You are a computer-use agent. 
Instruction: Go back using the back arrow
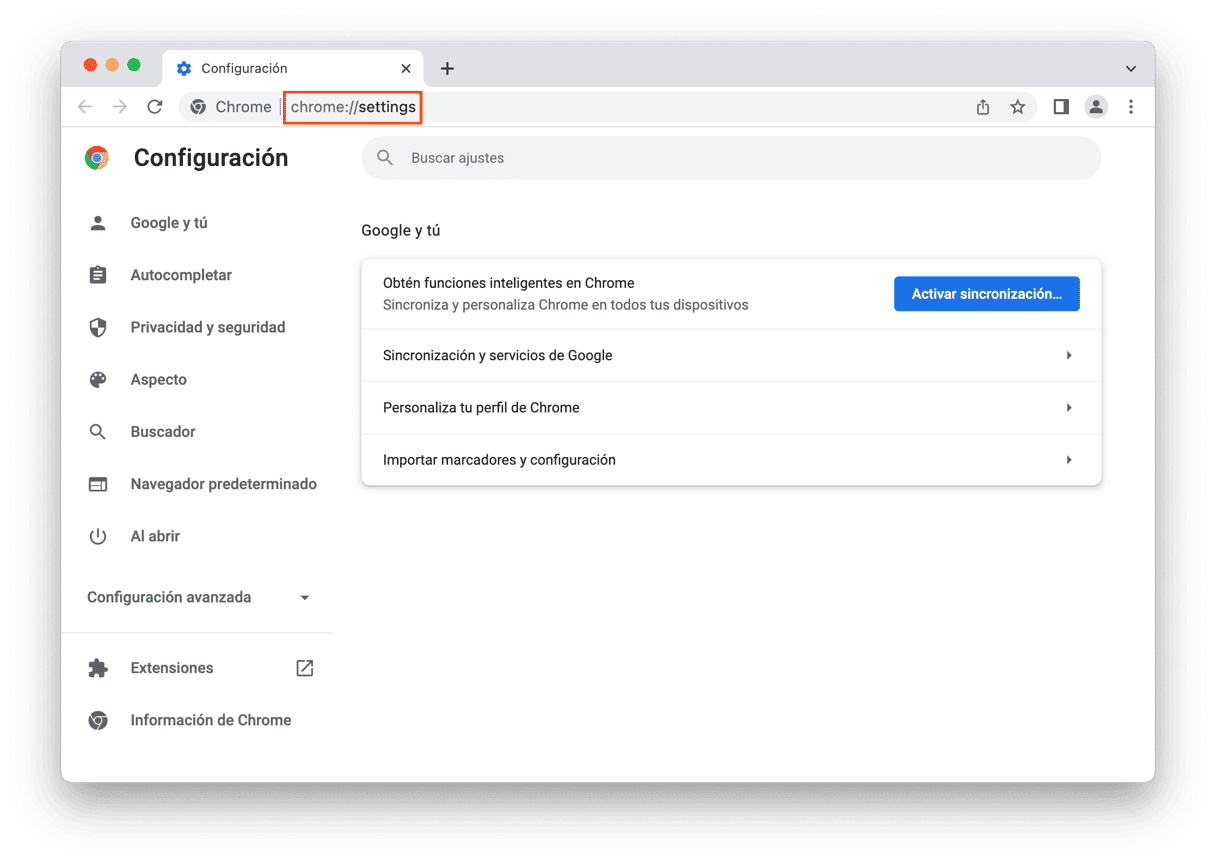click(x=85, y=107)
